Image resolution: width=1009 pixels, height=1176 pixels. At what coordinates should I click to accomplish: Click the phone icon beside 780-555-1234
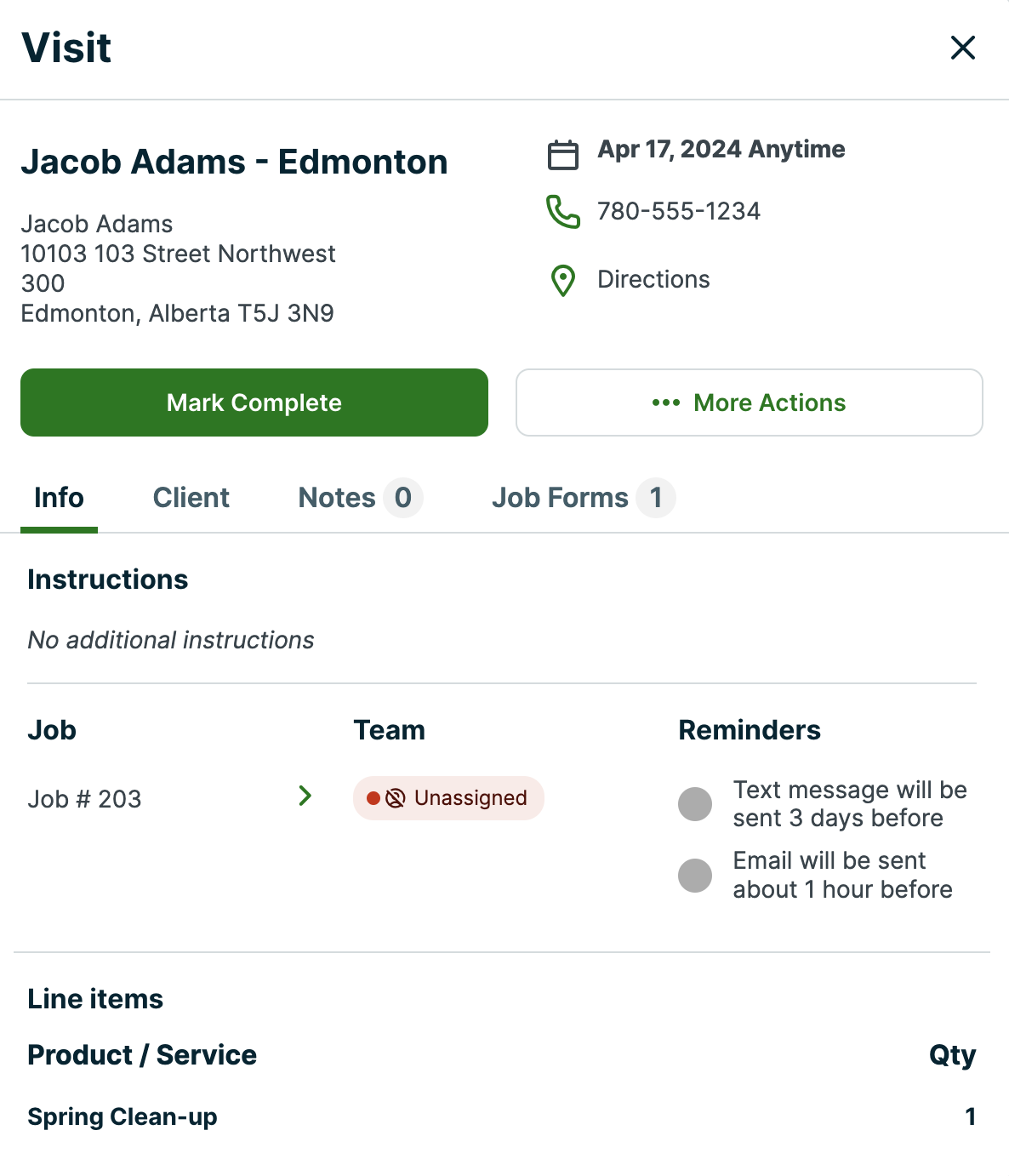click(x=562, y=212)
